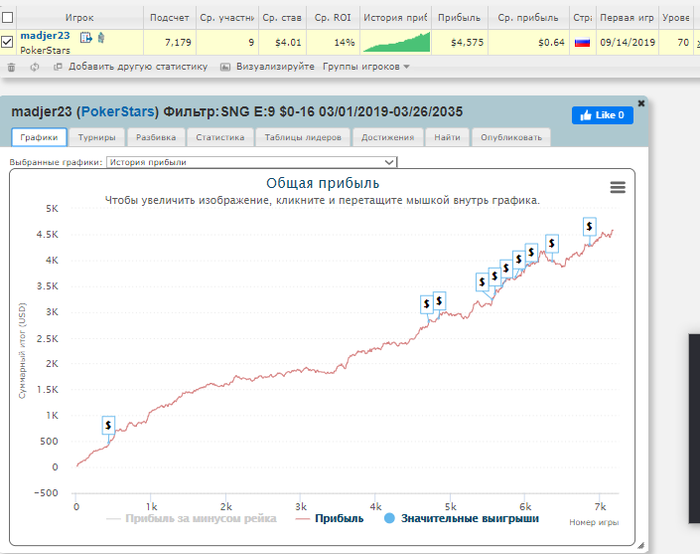Toggle the Прибыль за минусом рейка legend series

click(192, 518)
